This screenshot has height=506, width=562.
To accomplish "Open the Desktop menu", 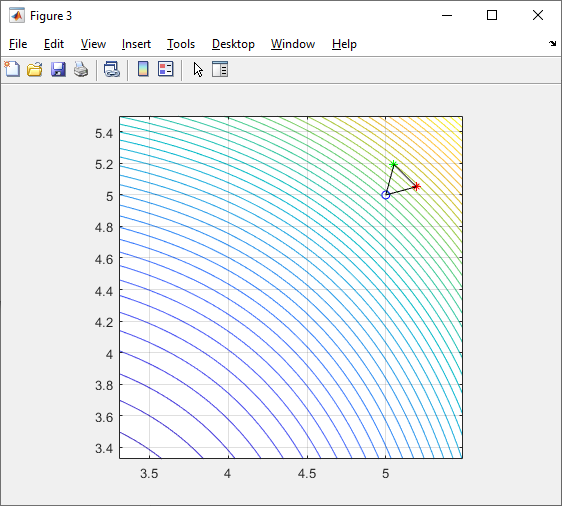I will click(x=233, y=44).
